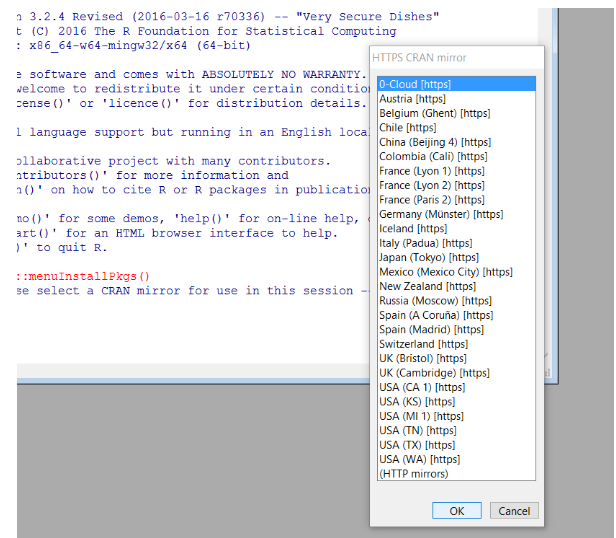Choose Colombia (Cali) [https] mirror
Image resolution: width=616 pixels, height=538 pixels.
coord(456,156)
